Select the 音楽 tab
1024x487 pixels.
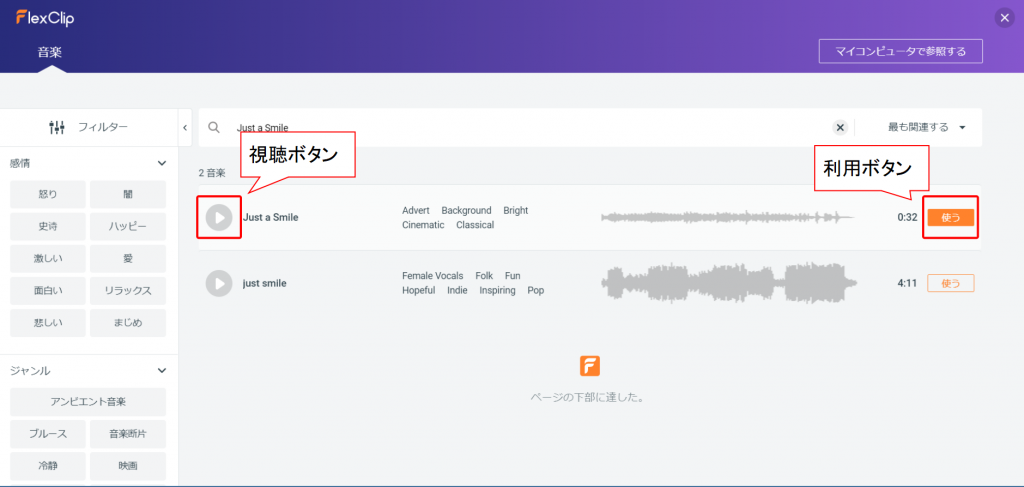pos(50,52)
